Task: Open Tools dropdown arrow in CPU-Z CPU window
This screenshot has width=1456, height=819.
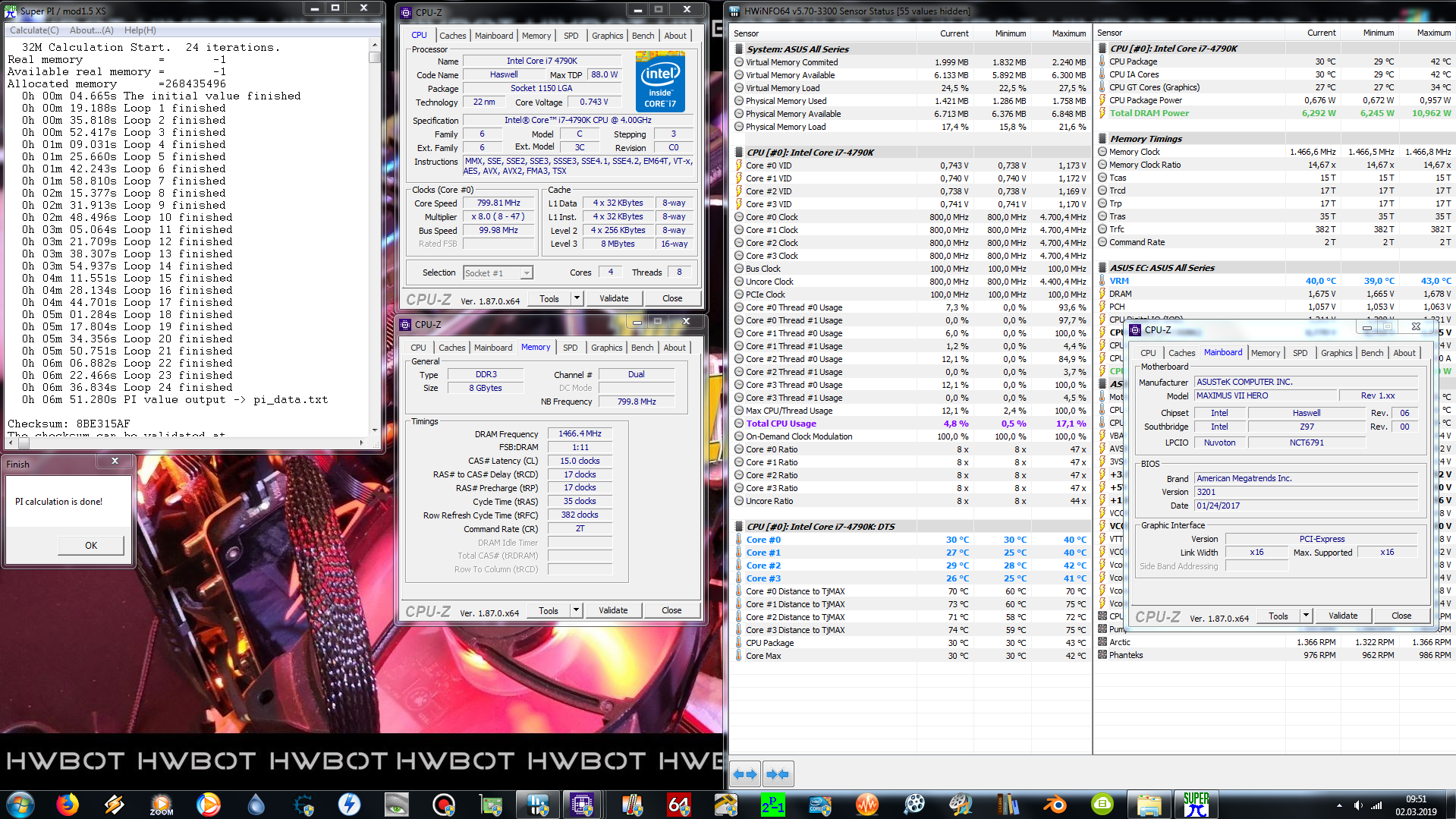Action: point(577,298)
